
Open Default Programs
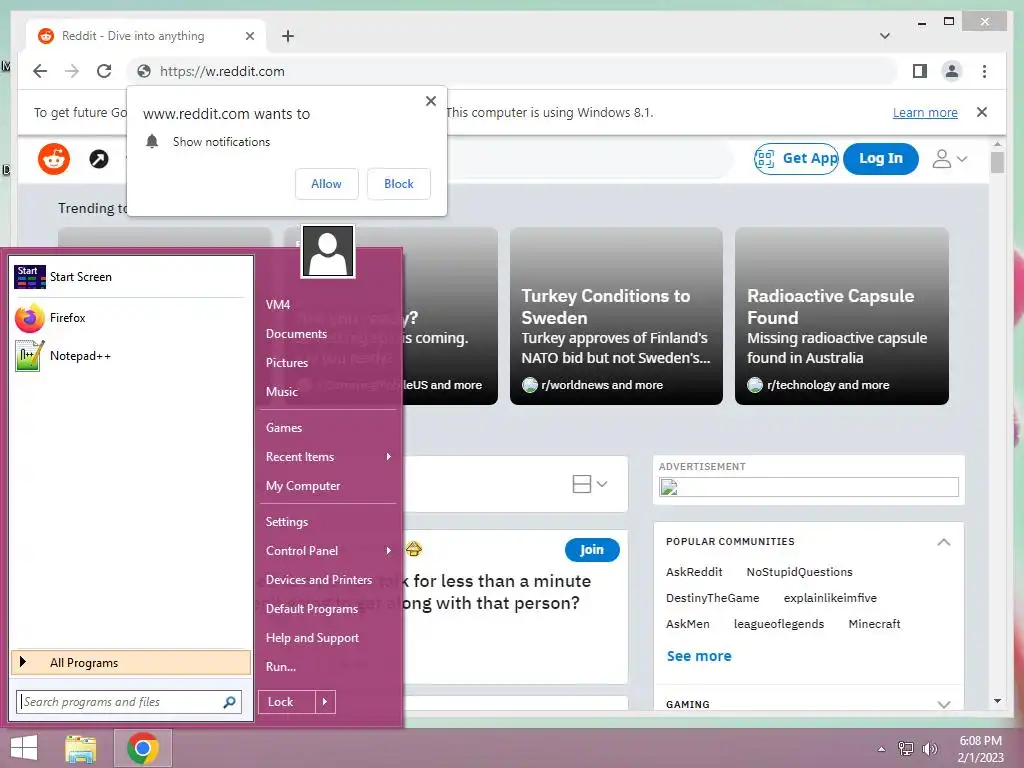click(x=312, y=609)
